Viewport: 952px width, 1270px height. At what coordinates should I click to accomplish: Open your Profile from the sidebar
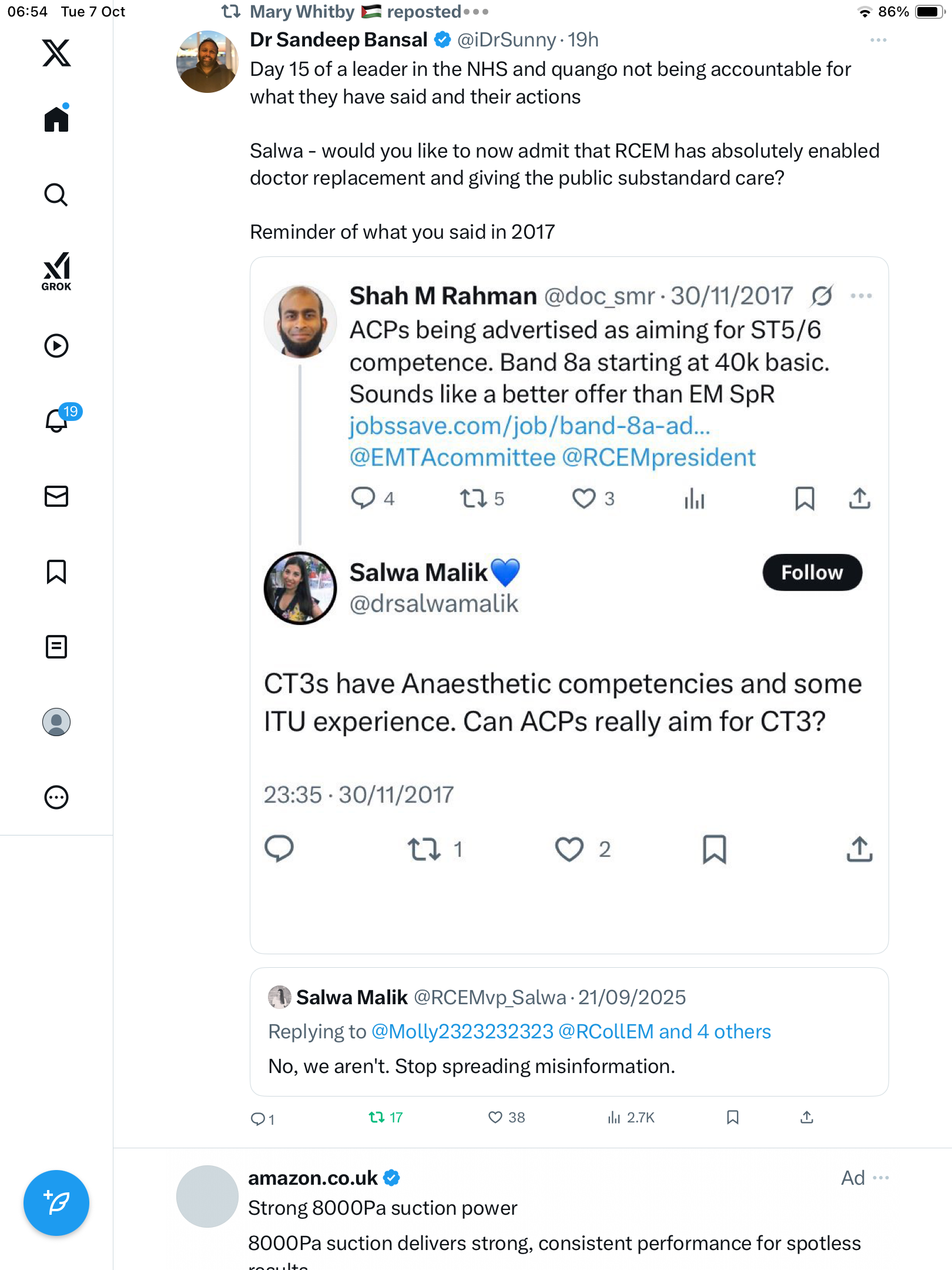(56, 722)
